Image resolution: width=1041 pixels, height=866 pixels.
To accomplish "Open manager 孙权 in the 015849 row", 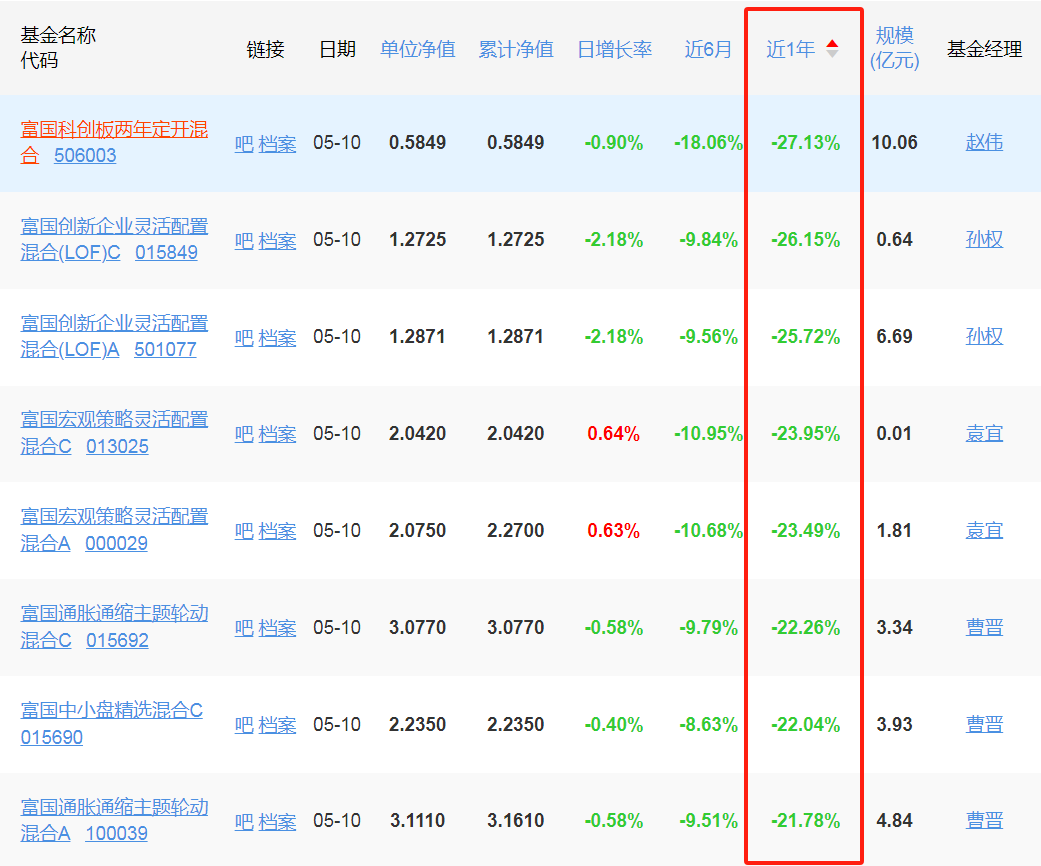I will tap(984, 239).
